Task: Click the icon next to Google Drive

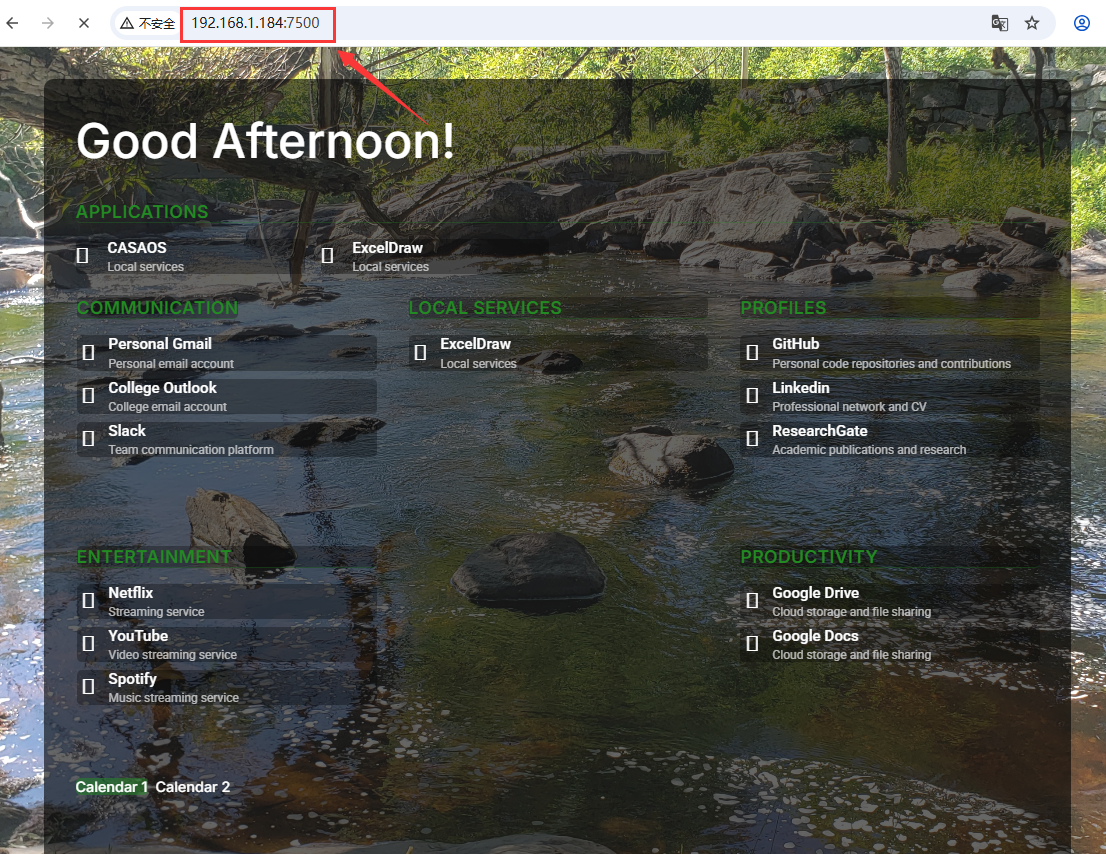Action: (753, 601)
